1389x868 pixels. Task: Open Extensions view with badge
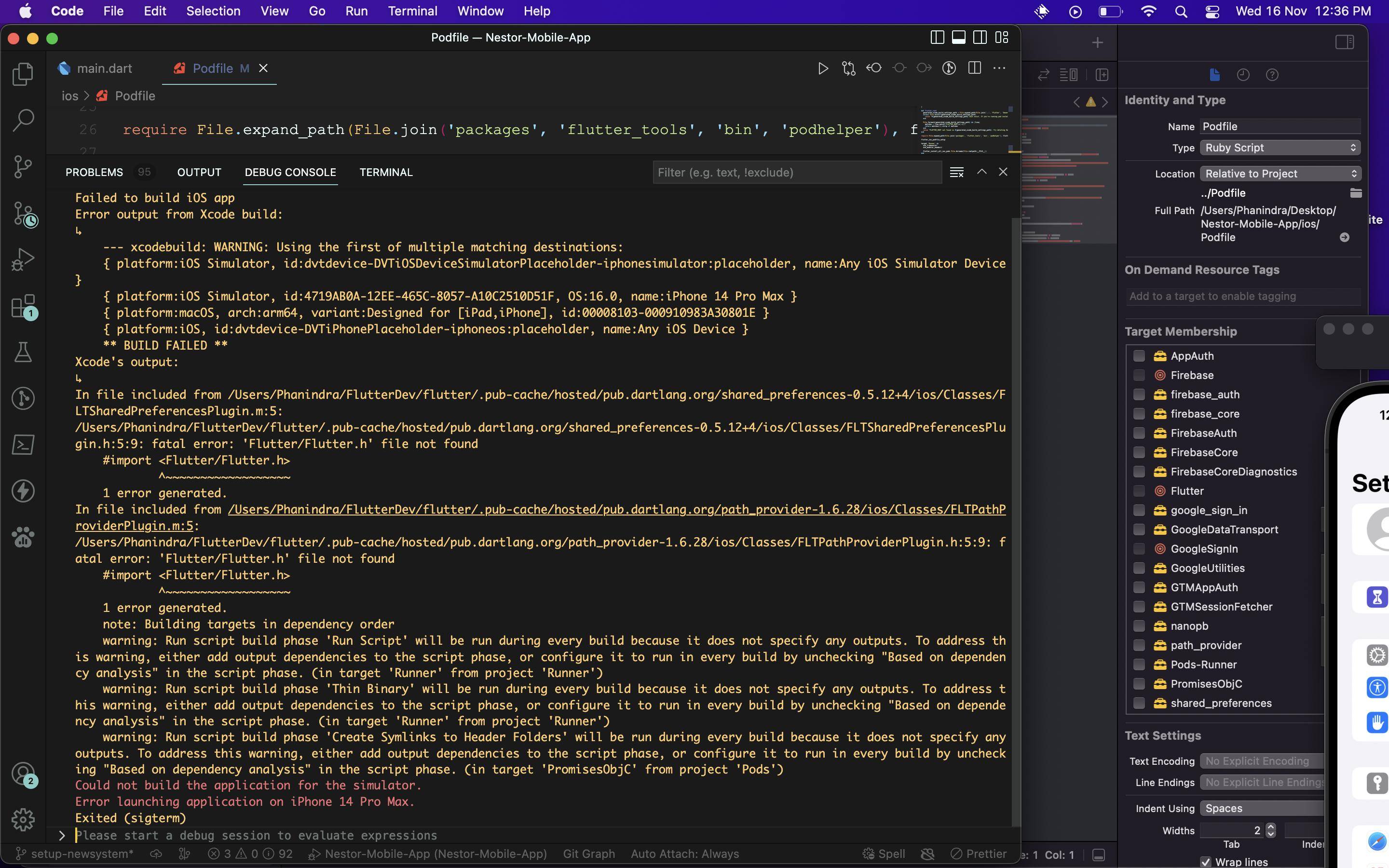(x=23, y=307)
